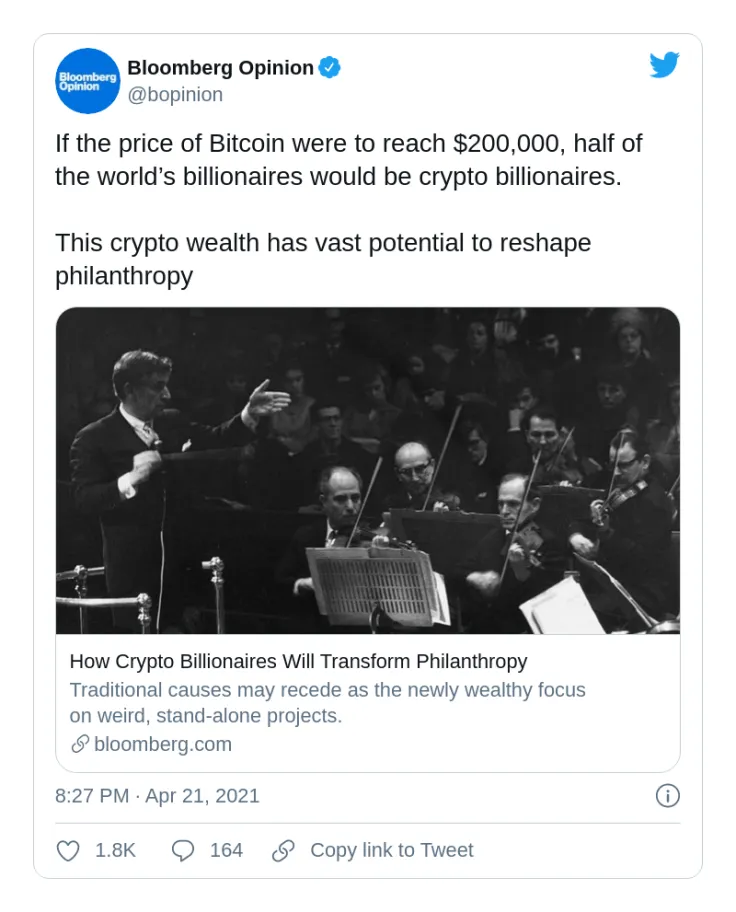Viewport: 736px width, 912px height.
Task: Click the Bloomberg Opinion profile avatar
Action: [88, 81]
